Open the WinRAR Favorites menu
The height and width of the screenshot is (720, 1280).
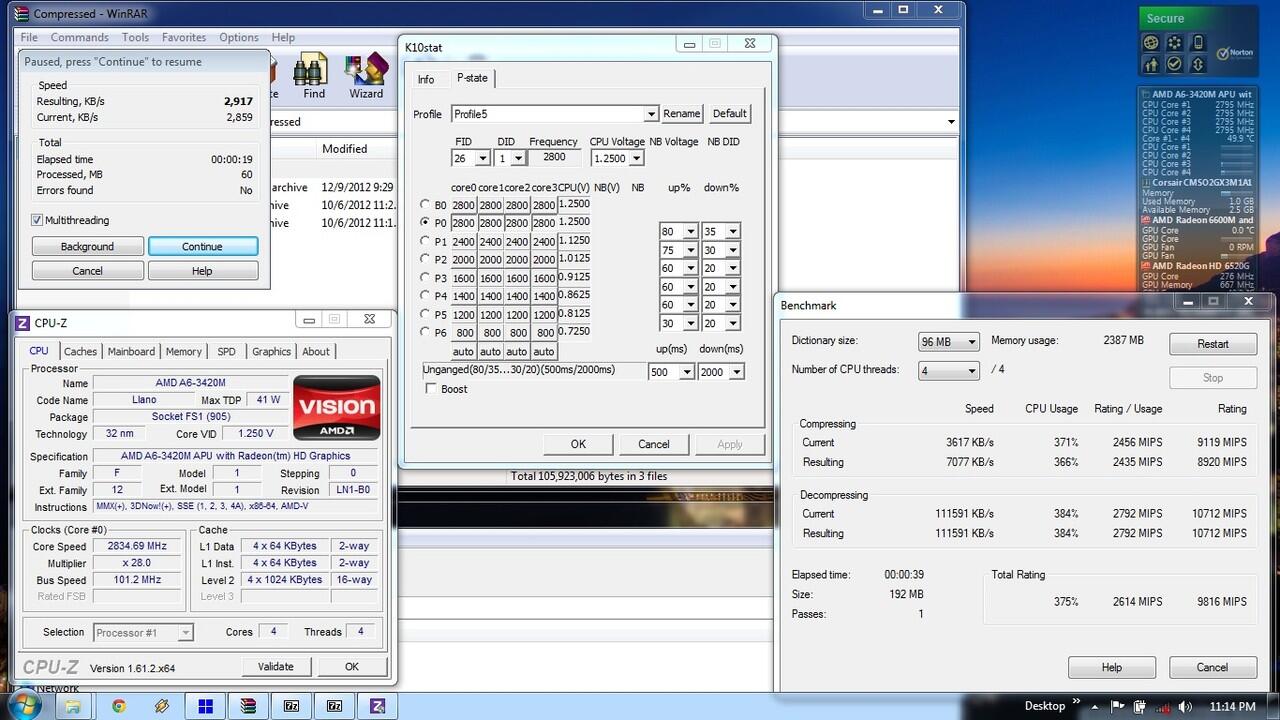tap(184, 38)
